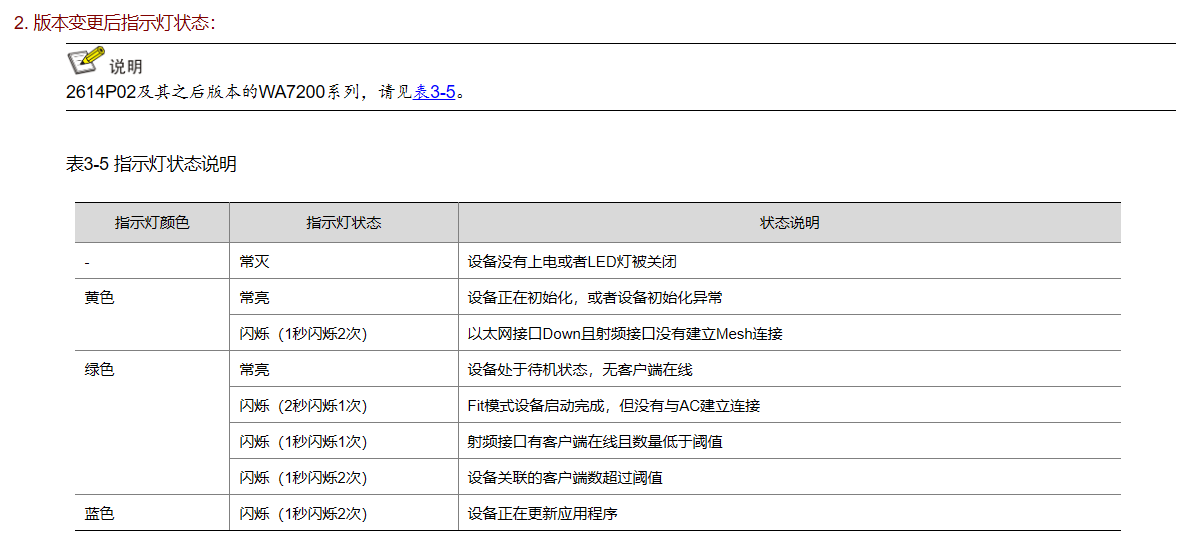This screenshot has width=1179, height=548.
Task: Click the note pencil icon beside 说明
Action: 85,62
